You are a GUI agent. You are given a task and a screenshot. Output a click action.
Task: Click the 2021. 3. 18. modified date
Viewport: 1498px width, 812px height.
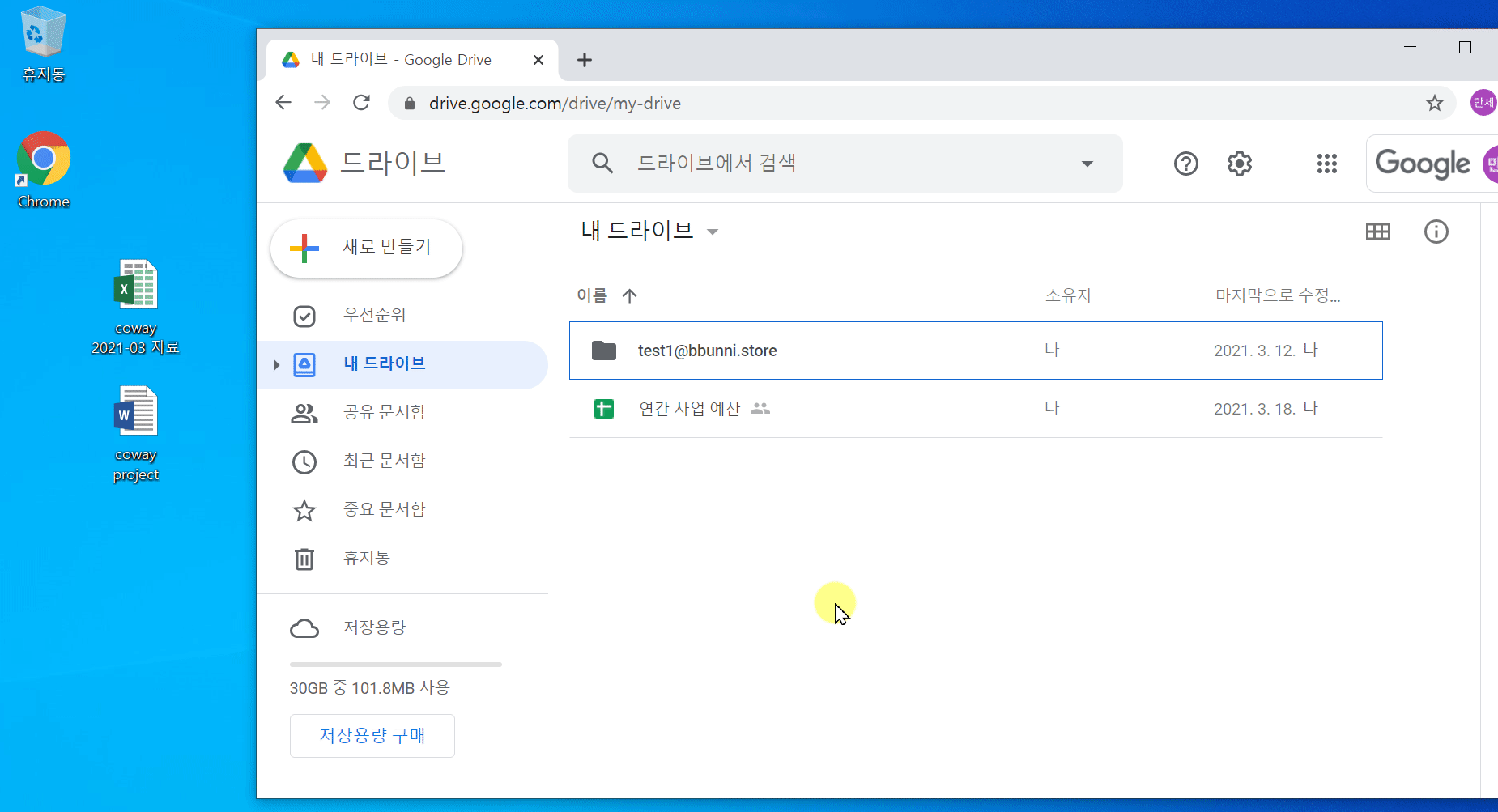pyautogui.click(x=1254, y=409)
